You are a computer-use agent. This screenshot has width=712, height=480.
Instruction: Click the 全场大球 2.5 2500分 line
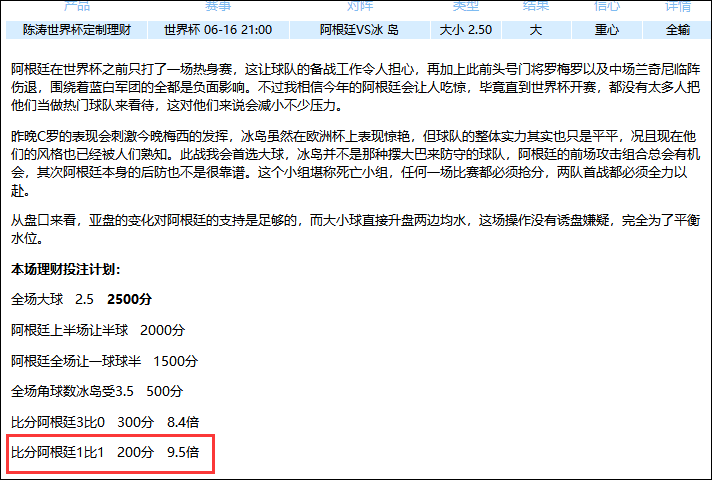[x=81, y=299]
